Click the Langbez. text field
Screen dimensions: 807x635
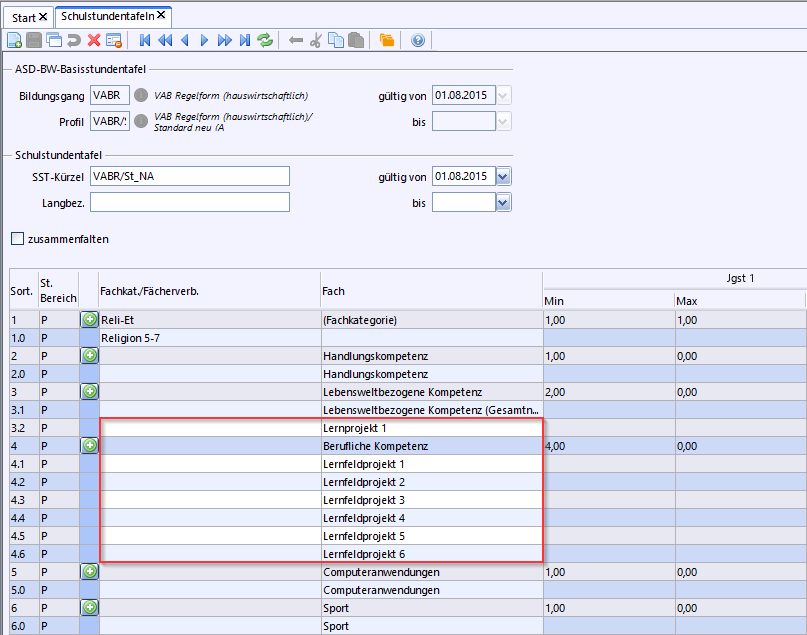tap(189, 202)
